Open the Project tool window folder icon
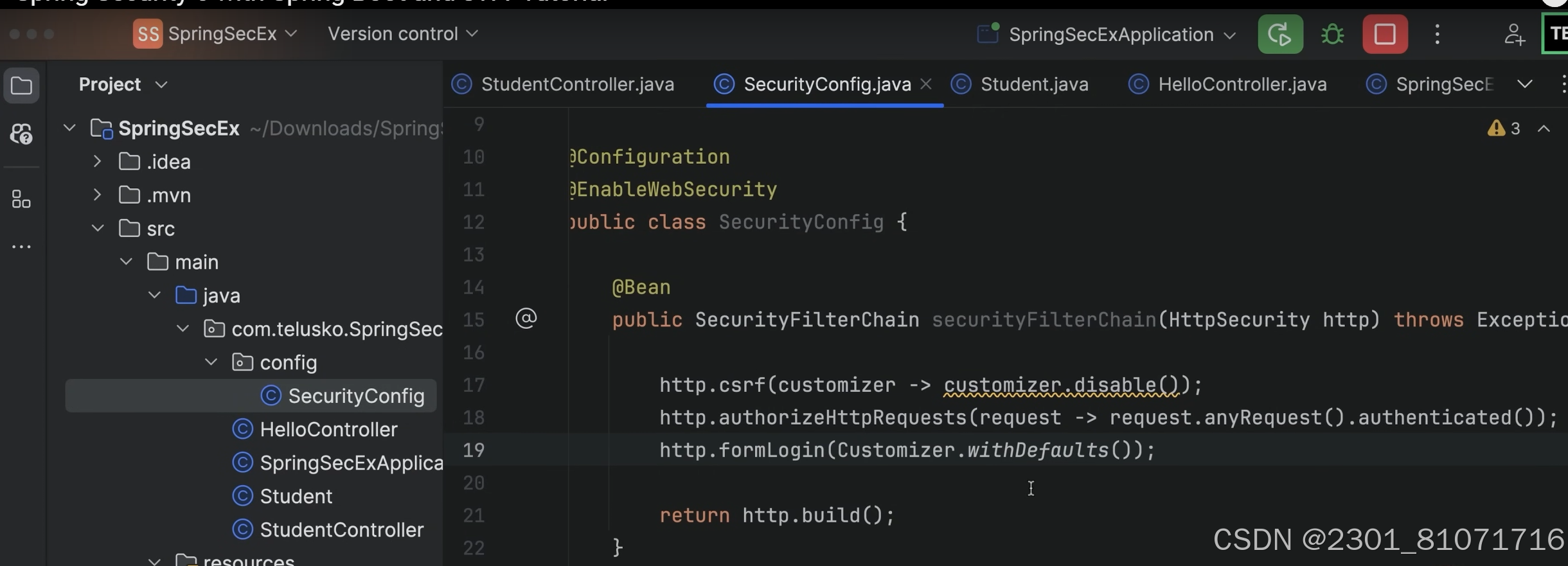The width and height of the screenshot is (1568, 566). (22, 85)
